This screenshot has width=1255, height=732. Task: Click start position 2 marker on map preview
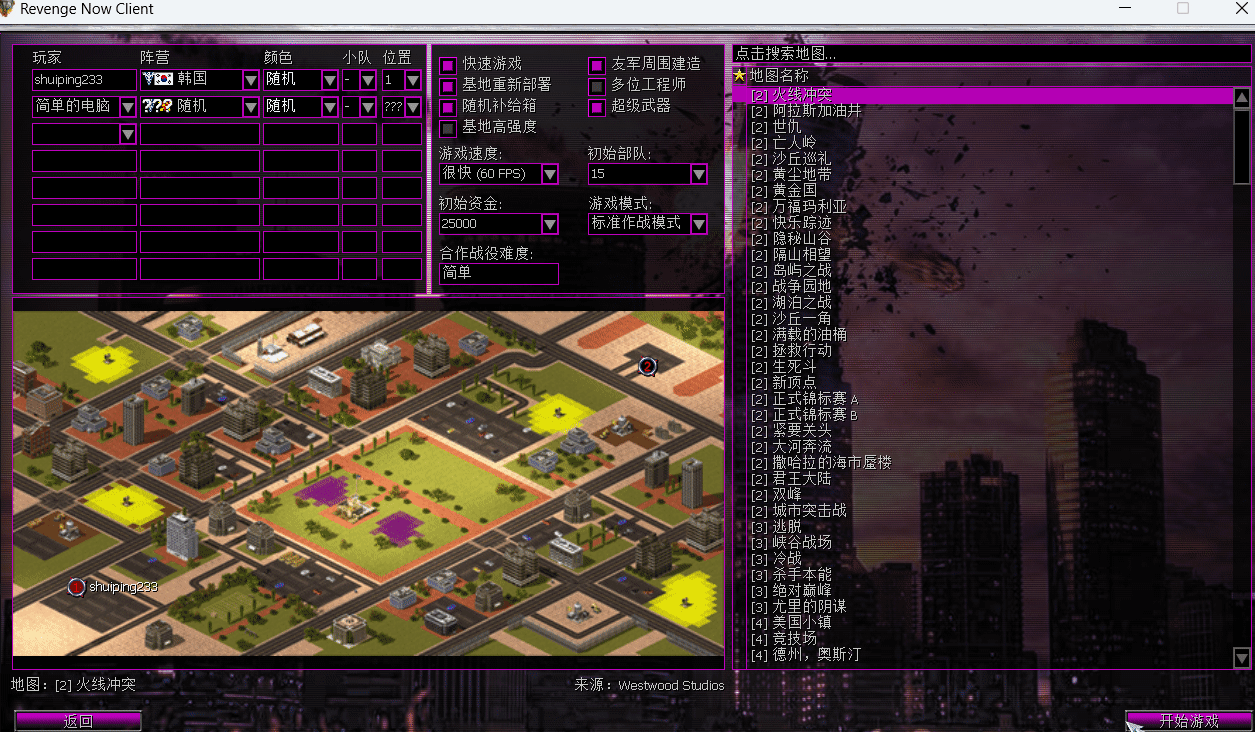tap(647, 367)
